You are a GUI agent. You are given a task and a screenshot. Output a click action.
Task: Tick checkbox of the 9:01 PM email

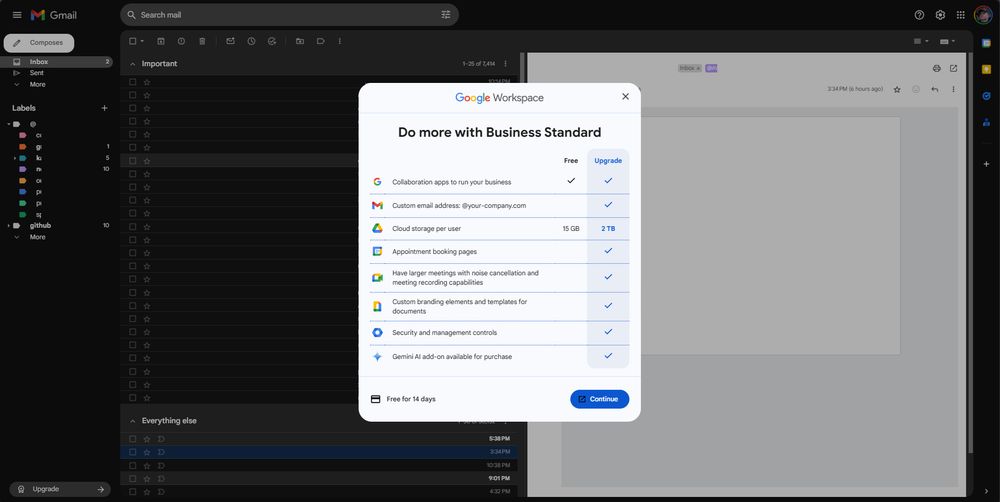point(133,478)
